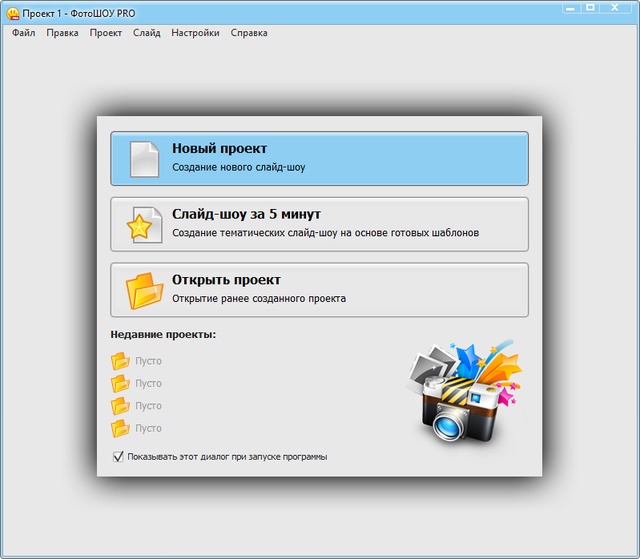The width and height of the screenshot is (640, 559).
Task: Open the Справка menu
Action: [249, 33]
